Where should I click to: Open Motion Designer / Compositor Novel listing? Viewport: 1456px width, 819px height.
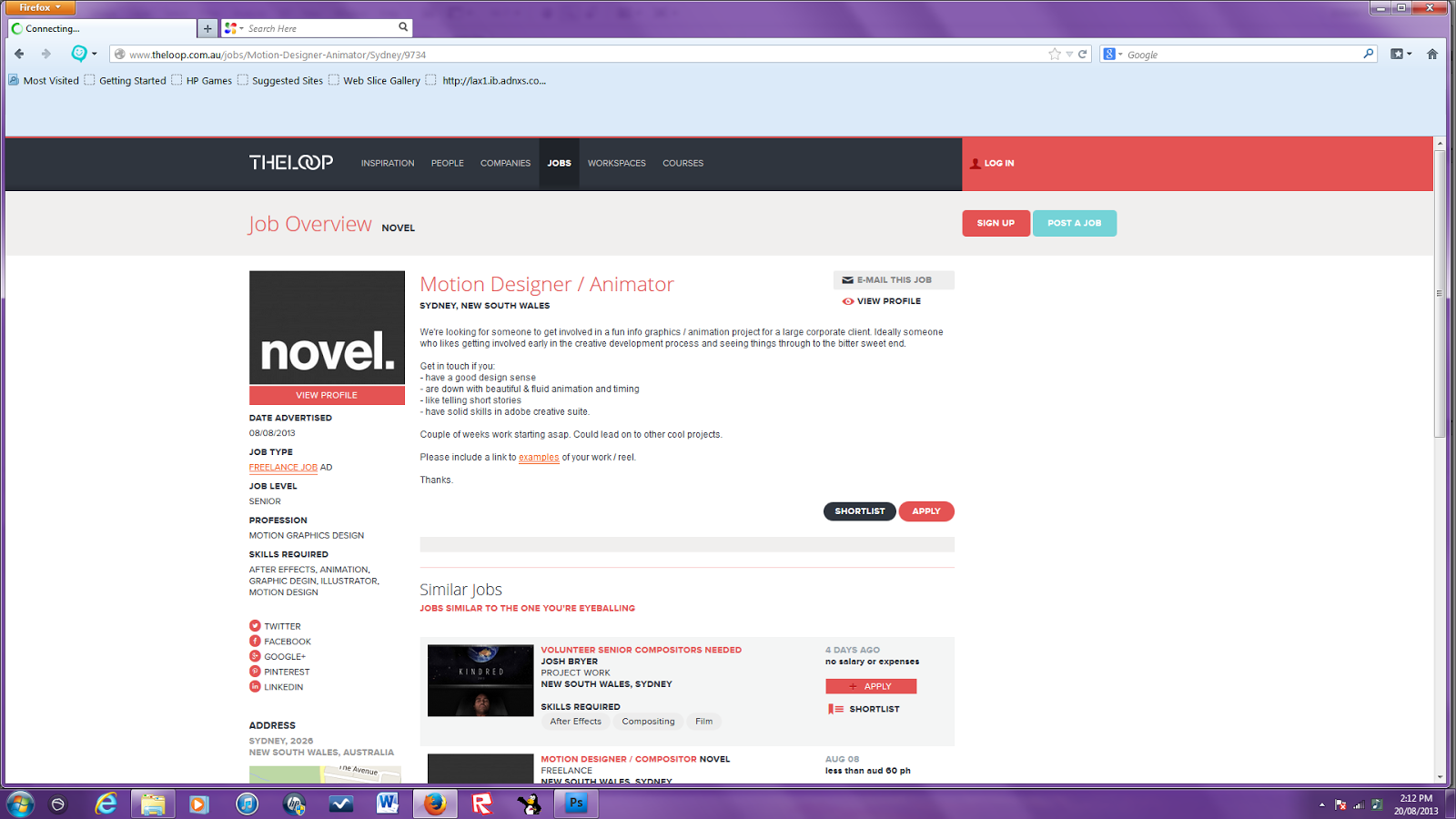pos(635,759)
